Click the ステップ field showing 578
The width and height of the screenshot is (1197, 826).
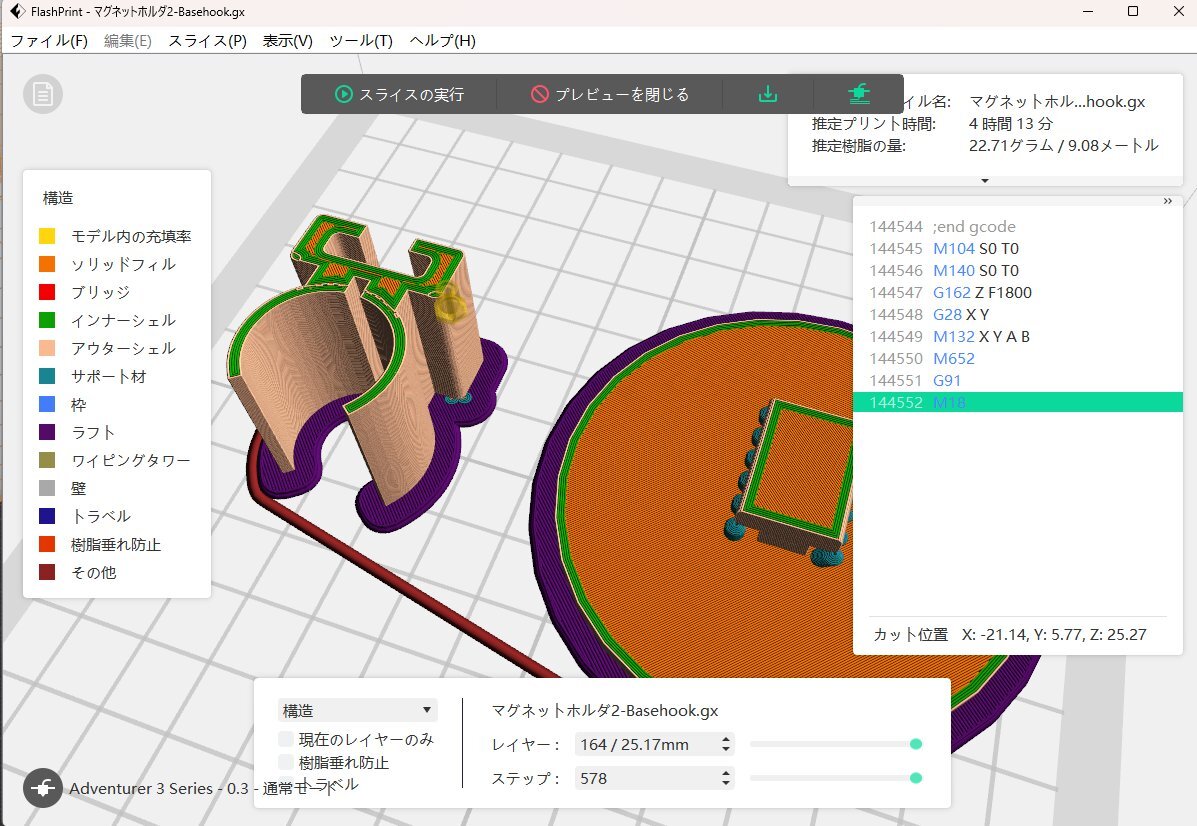[654, 778]
